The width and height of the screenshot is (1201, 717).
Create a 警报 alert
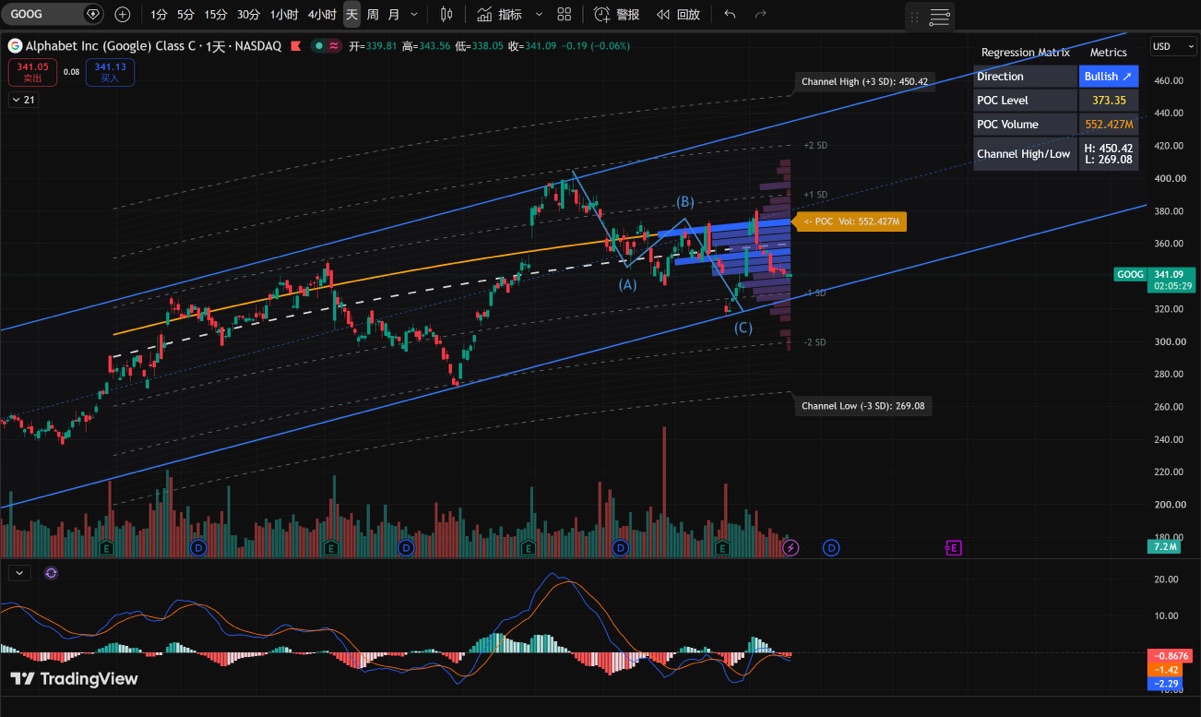click(x=616, y=14)
